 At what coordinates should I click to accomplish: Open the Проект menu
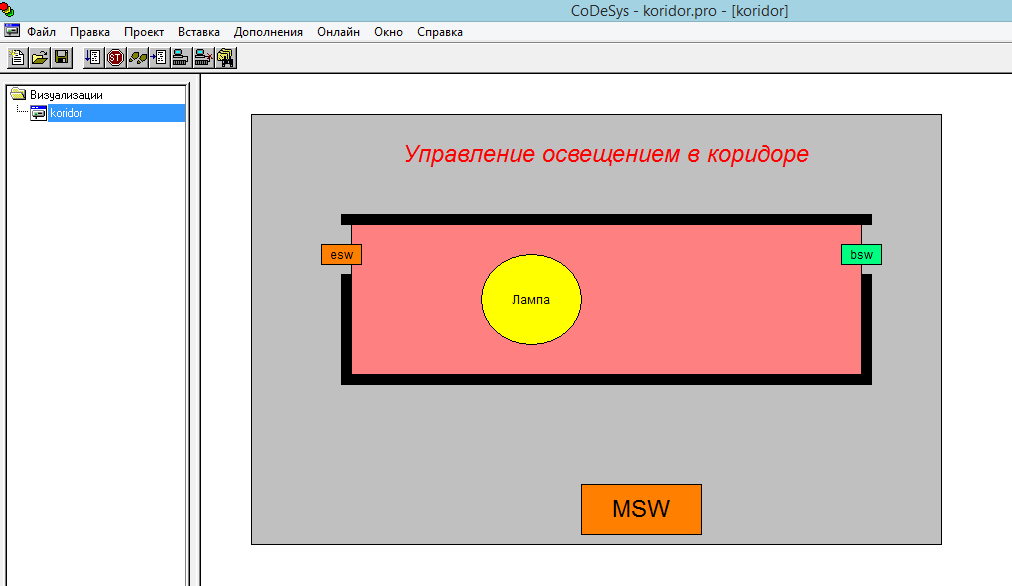click(144, 32)
